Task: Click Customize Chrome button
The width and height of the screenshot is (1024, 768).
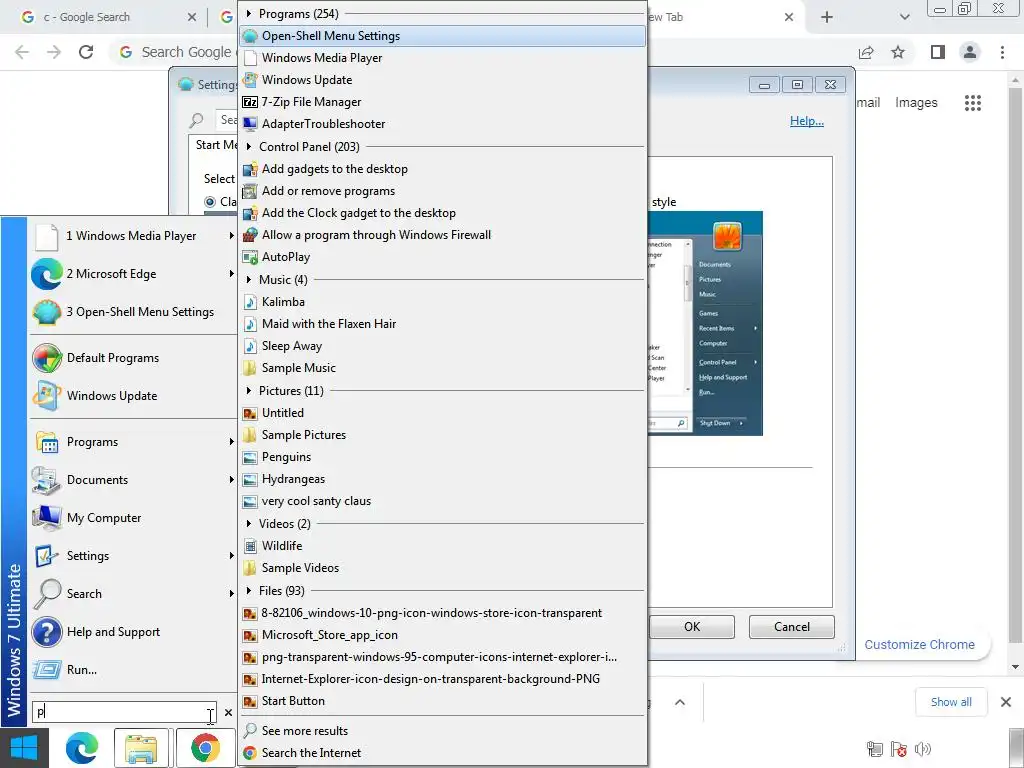Action: click(920, 645)
